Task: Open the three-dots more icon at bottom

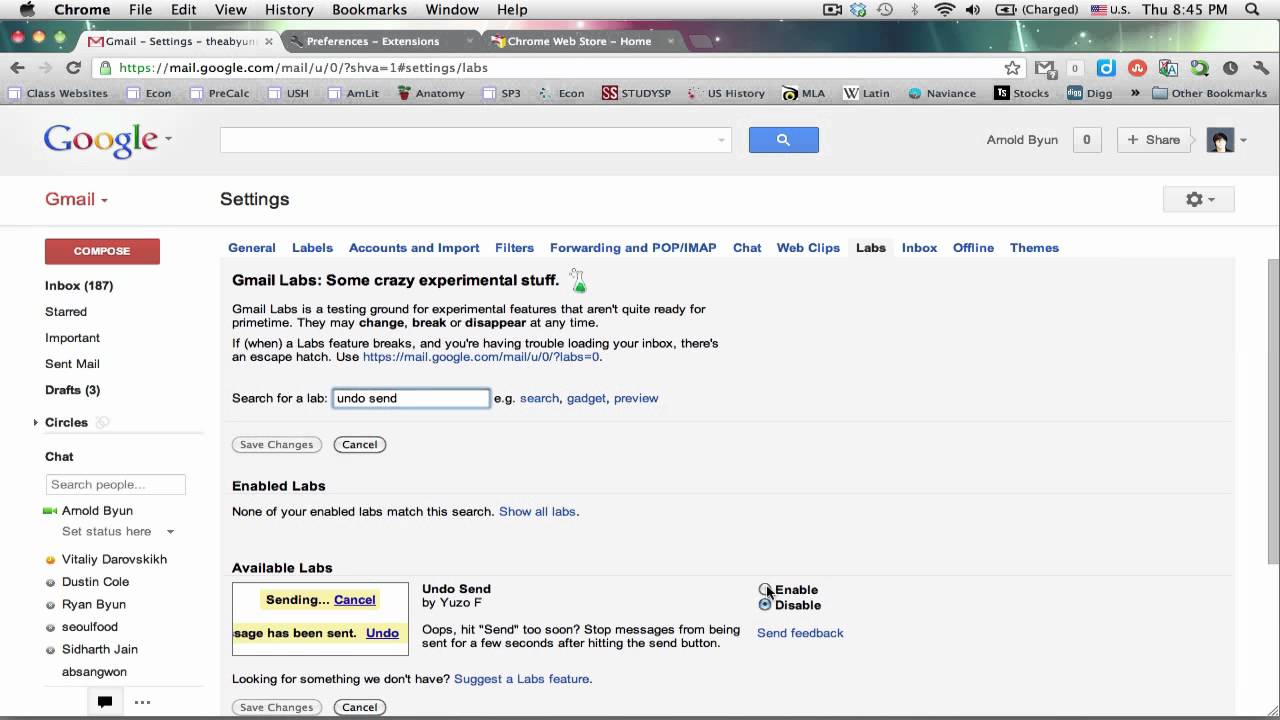Action: click(142, 702)
